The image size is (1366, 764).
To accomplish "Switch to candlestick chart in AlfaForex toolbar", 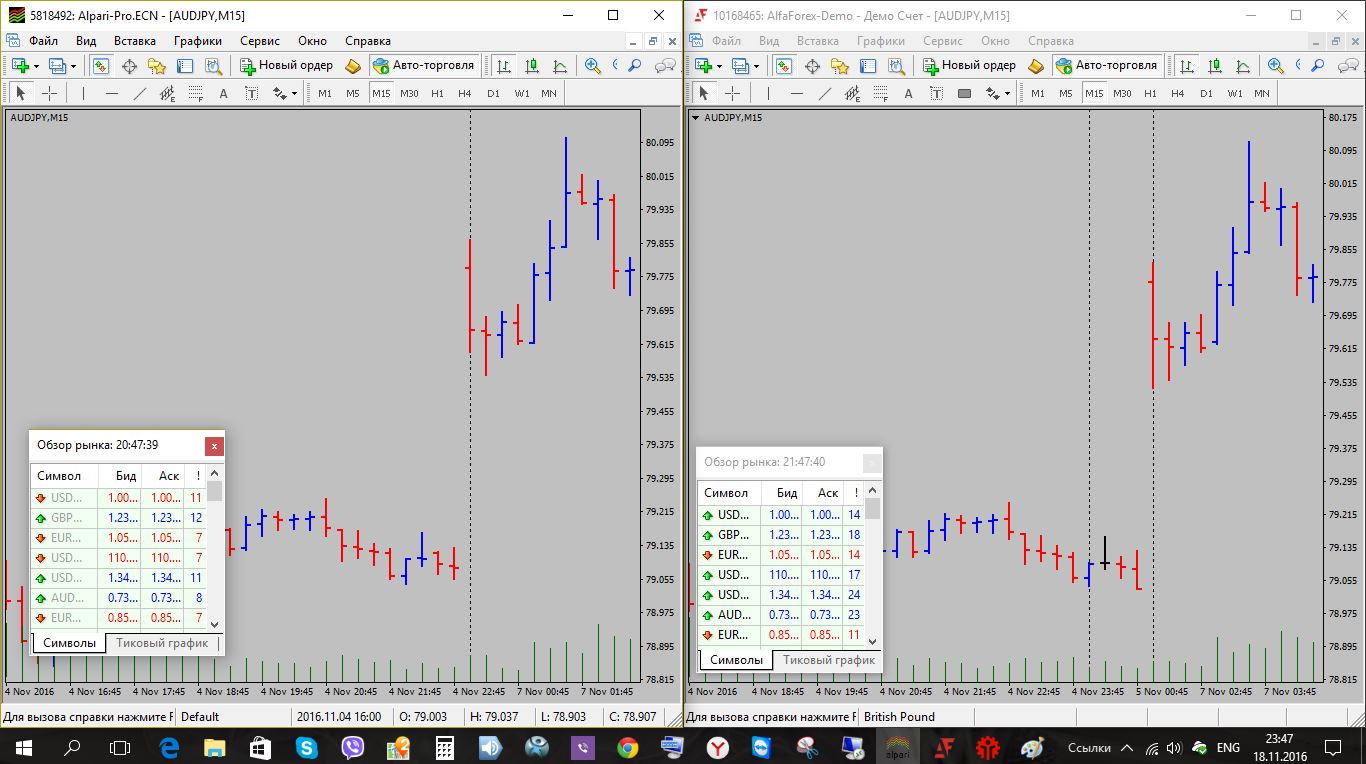I will click(x=1215, y=65).
